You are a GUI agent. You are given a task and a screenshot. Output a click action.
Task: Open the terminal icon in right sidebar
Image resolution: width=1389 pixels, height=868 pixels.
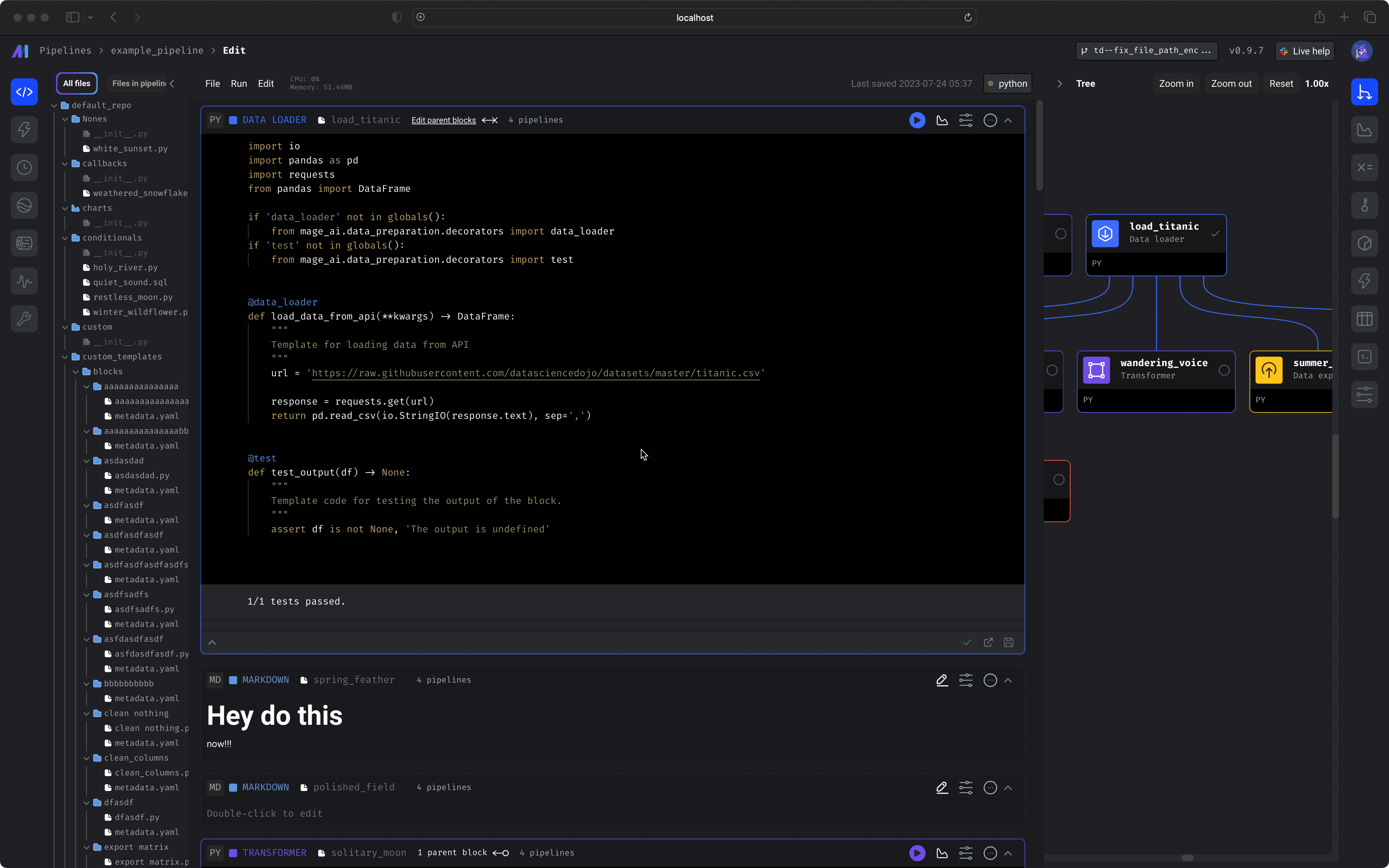tap(1364, 357)
